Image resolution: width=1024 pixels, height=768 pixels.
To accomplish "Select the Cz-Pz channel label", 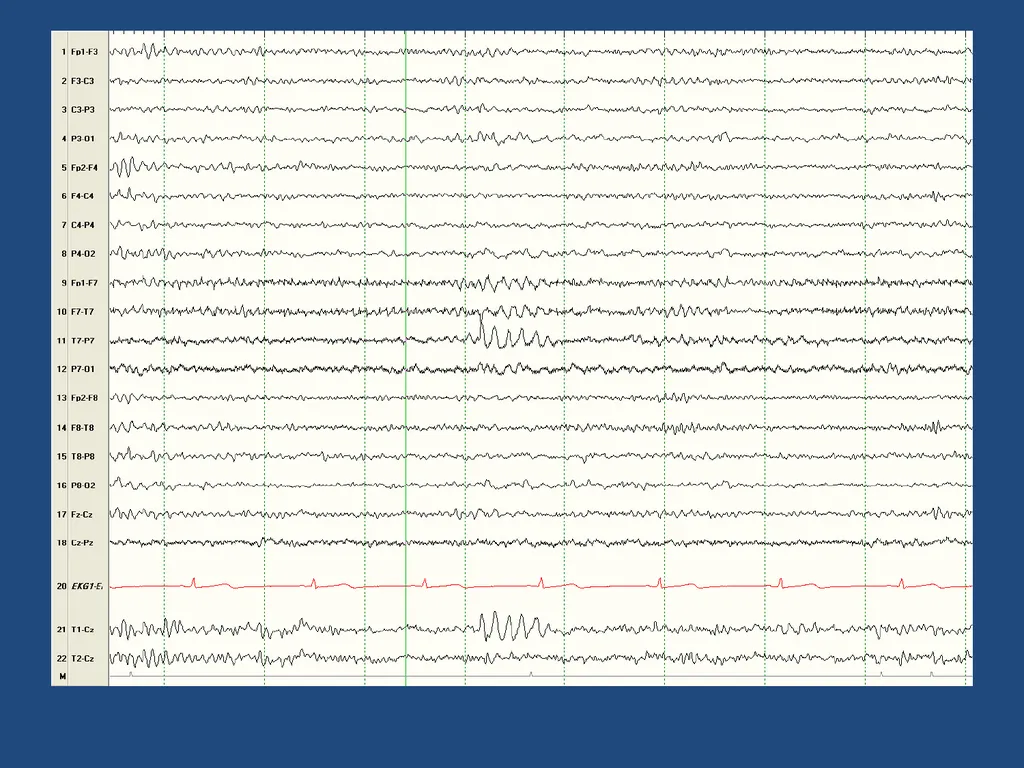I will pos(82,543).
